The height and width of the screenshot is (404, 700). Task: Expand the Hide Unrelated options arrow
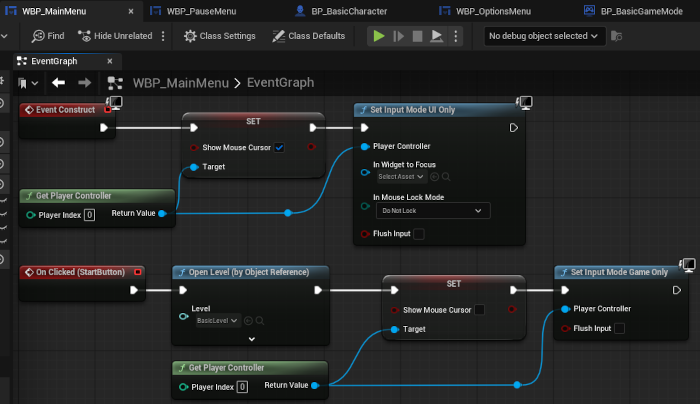point(162,36)
